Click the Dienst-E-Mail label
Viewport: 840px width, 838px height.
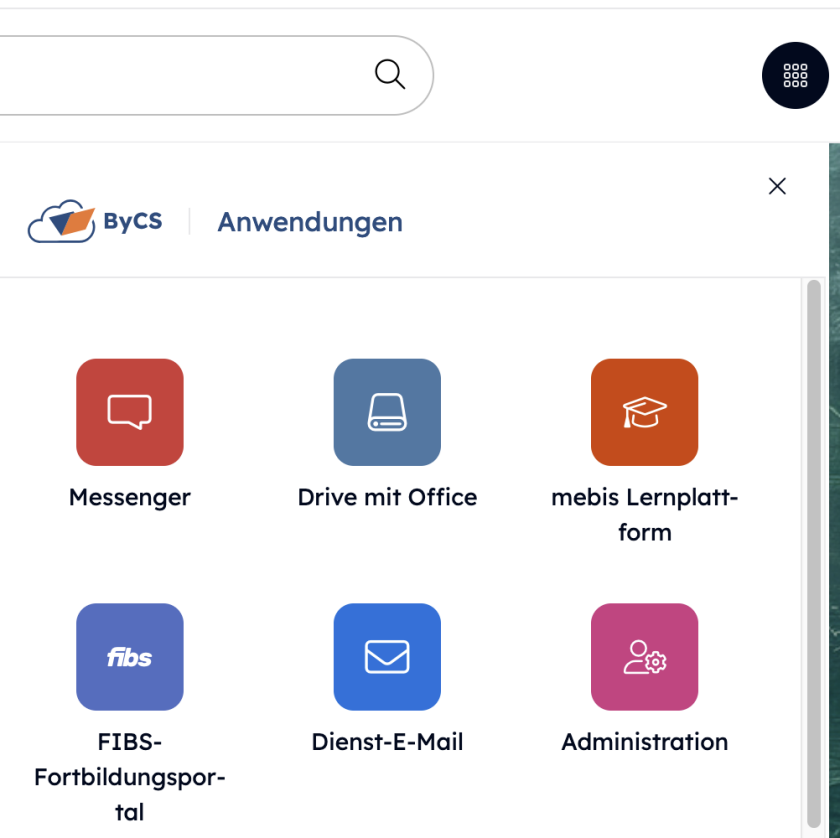point(387,742)
